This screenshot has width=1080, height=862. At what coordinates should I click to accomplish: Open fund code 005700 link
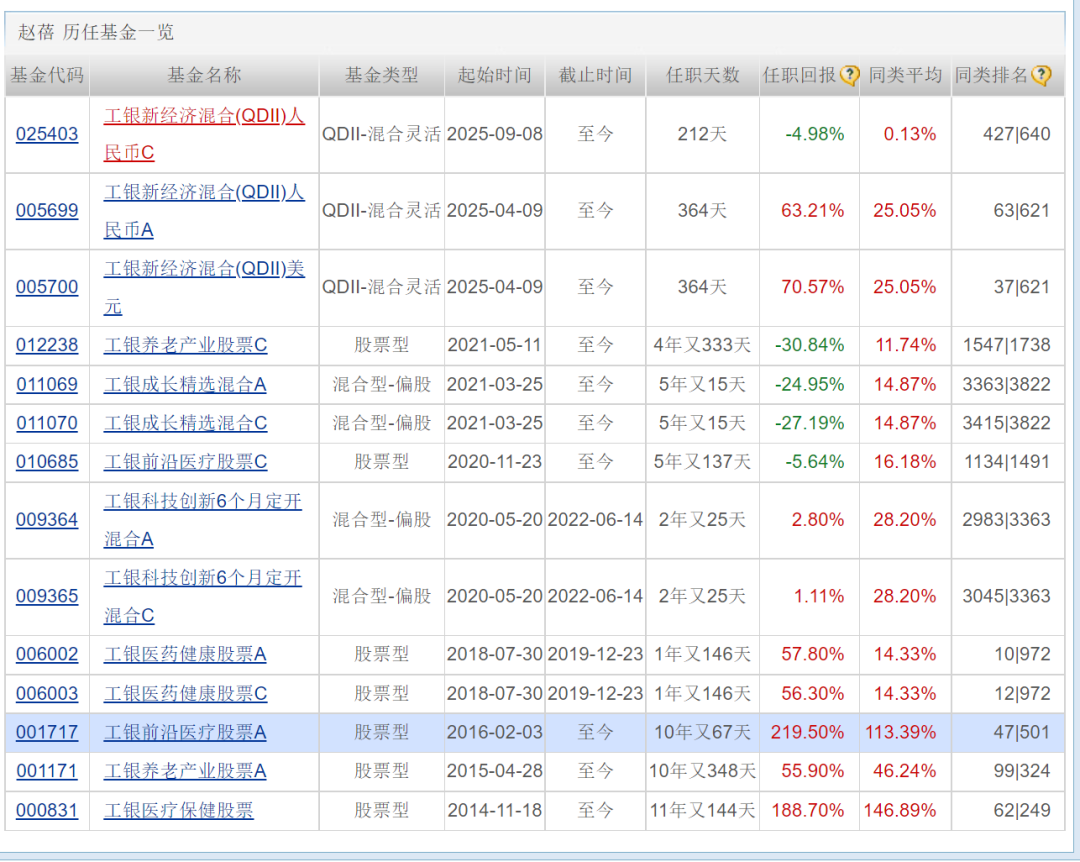coord(47,287)
